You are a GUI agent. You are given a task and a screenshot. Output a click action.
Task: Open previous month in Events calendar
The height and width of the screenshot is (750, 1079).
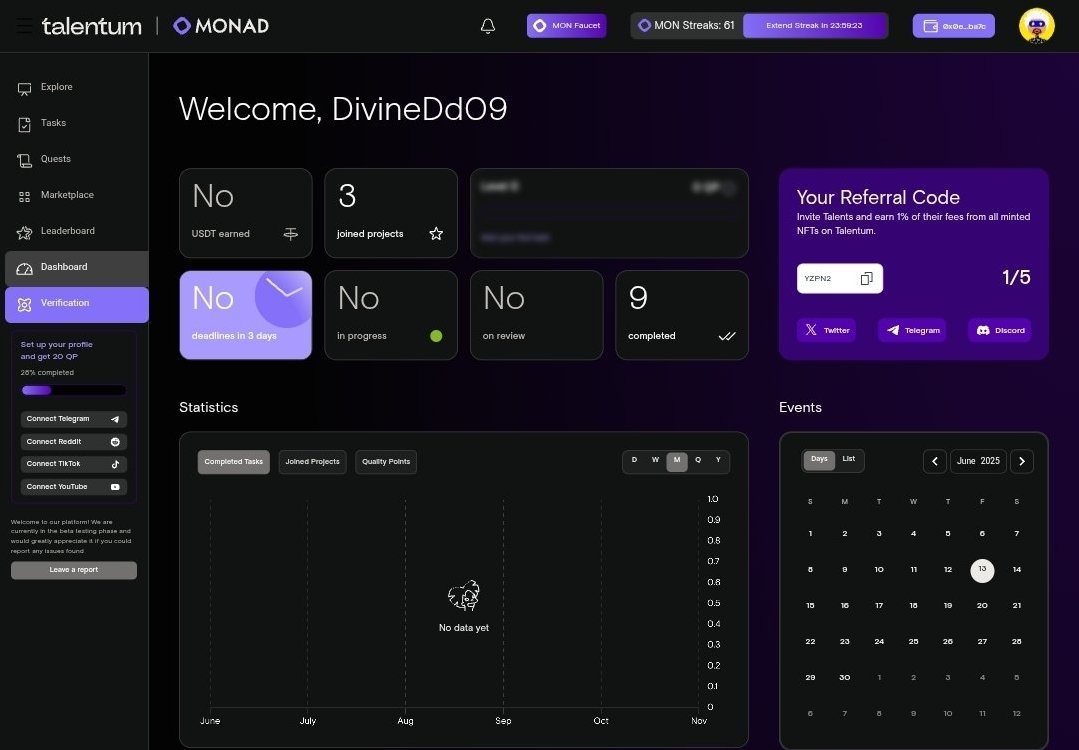934,461
